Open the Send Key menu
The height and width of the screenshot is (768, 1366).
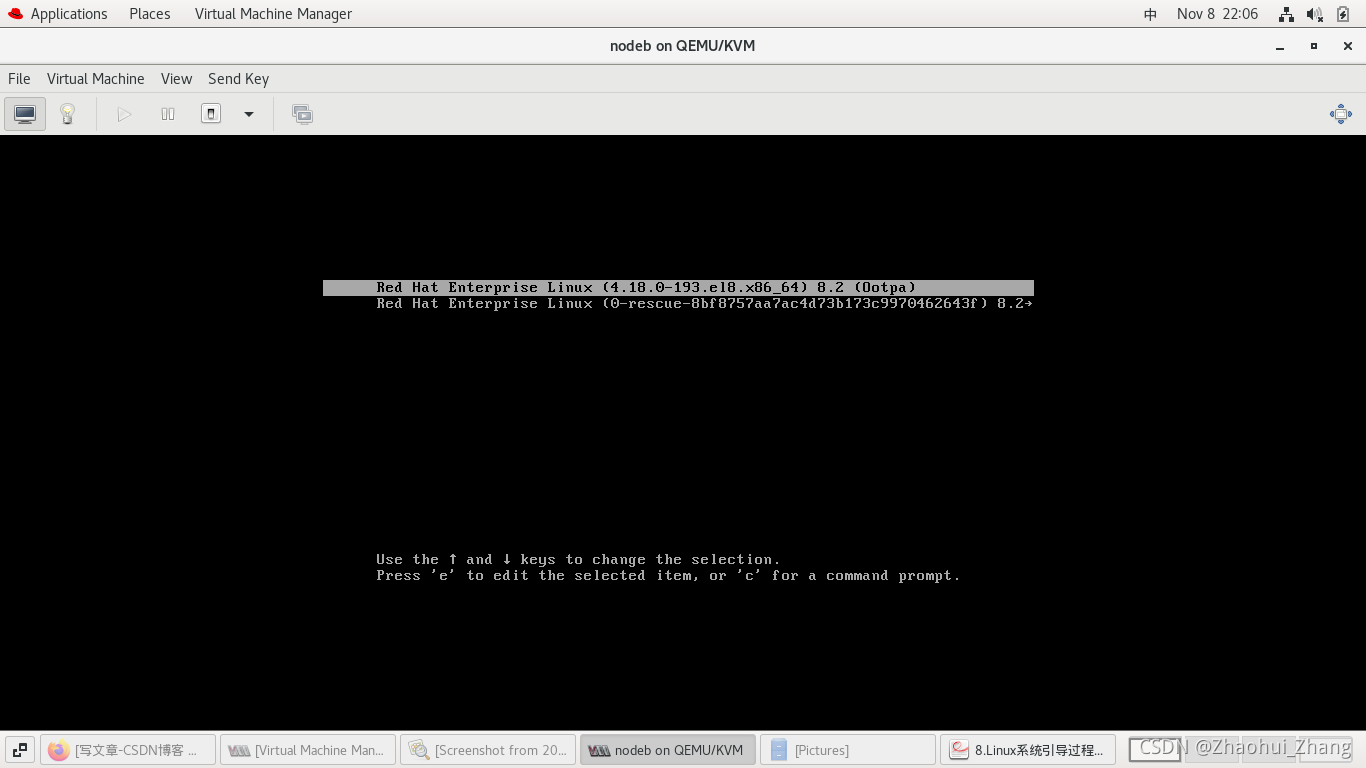click(238, 79)
